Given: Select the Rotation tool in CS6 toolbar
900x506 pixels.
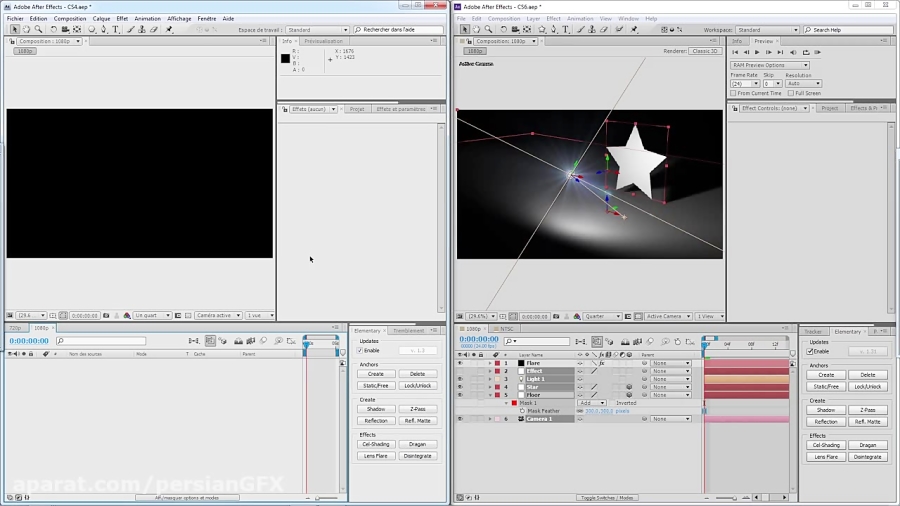Looking at the screenshot, I should click(503, 29).
